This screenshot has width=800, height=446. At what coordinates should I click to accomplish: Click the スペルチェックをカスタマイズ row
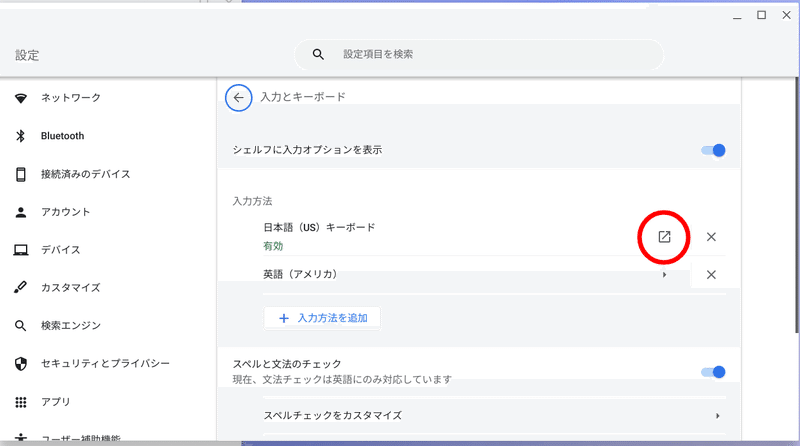pos(494,416)
